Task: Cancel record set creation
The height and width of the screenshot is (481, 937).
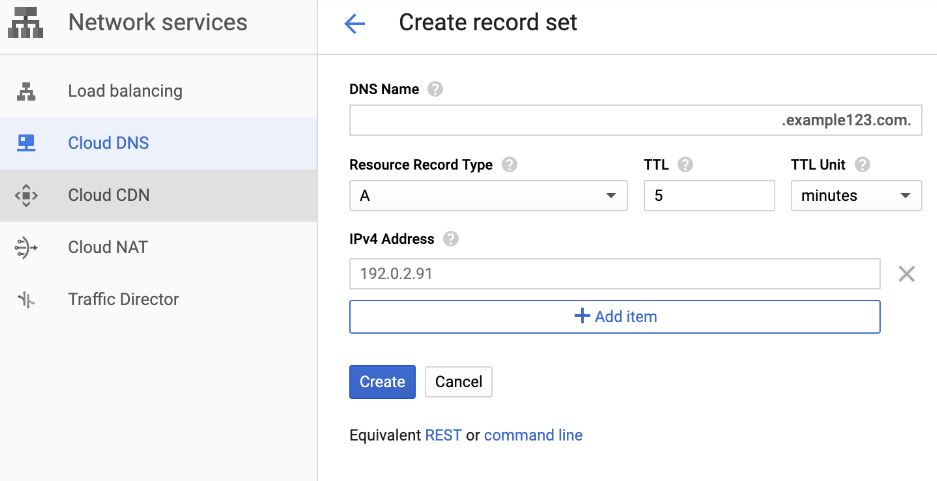Action: [x=458, y=382]
